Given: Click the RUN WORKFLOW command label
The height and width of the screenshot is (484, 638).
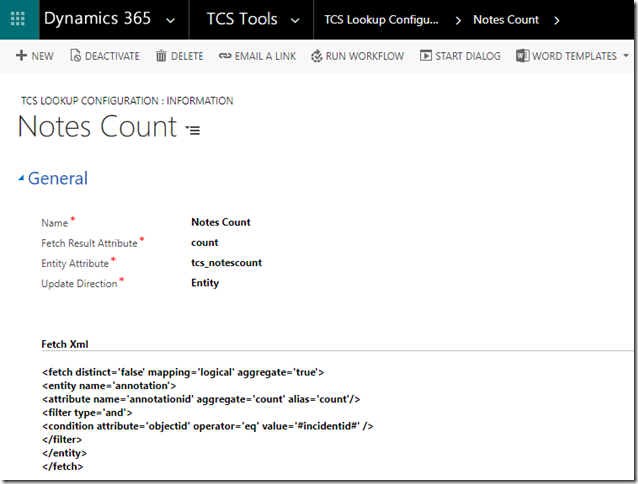Looking at the screenshot, I should (x=365, y=56).
